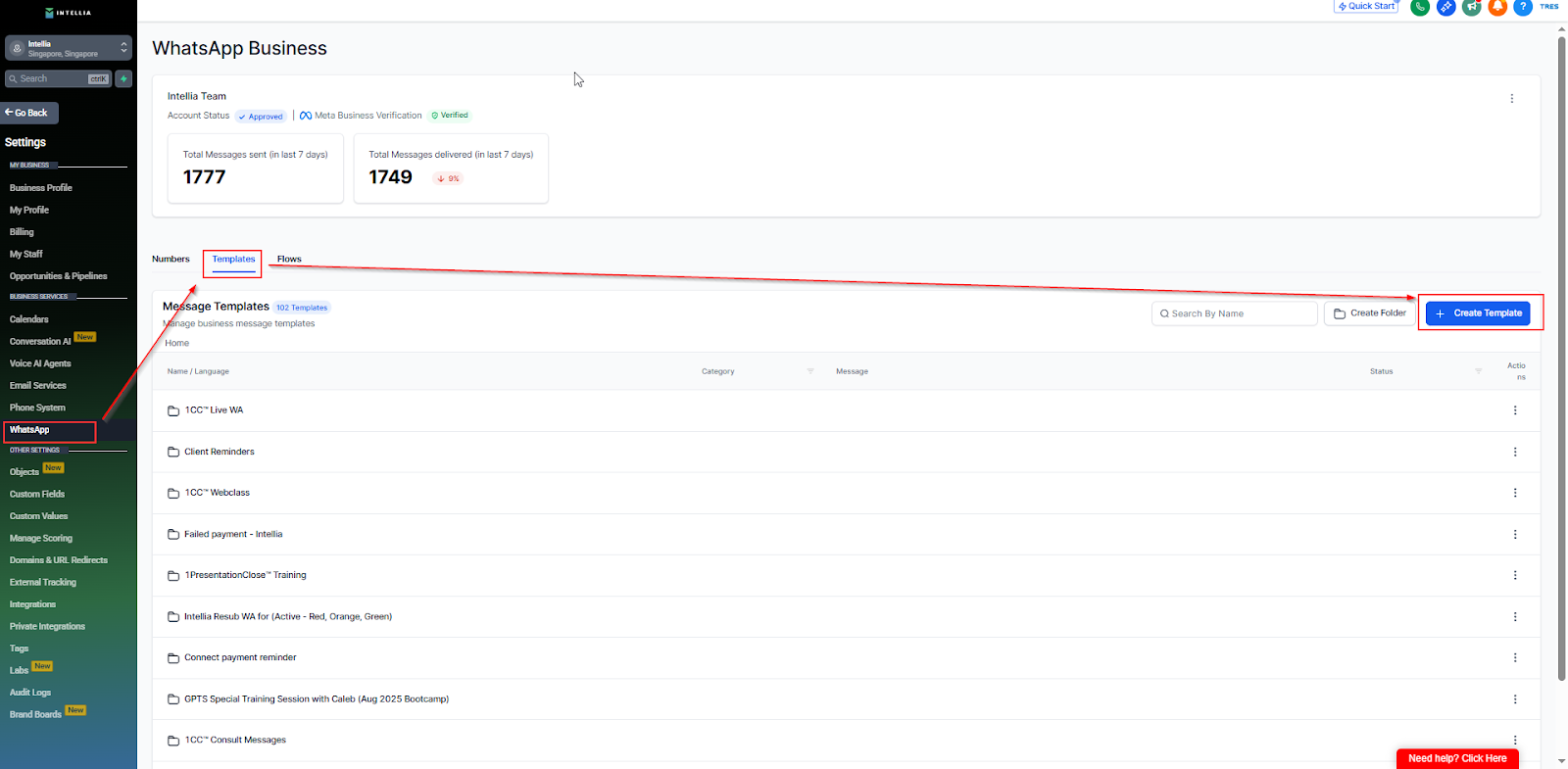Open Phone System settings
1568x769 pixels.
pos(37,408)
